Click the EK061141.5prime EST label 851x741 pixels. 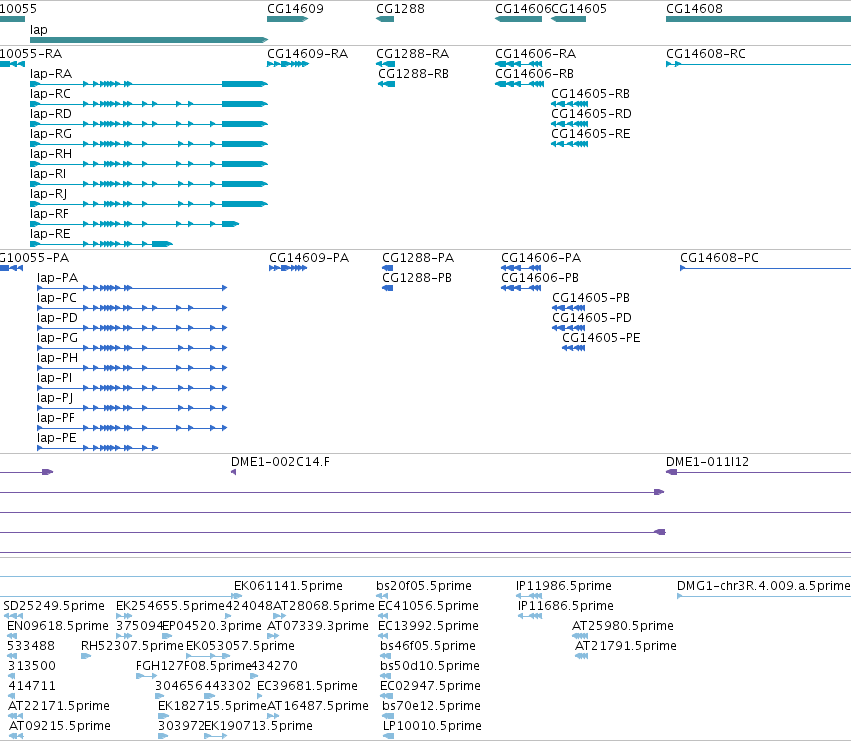coord(288,586)
